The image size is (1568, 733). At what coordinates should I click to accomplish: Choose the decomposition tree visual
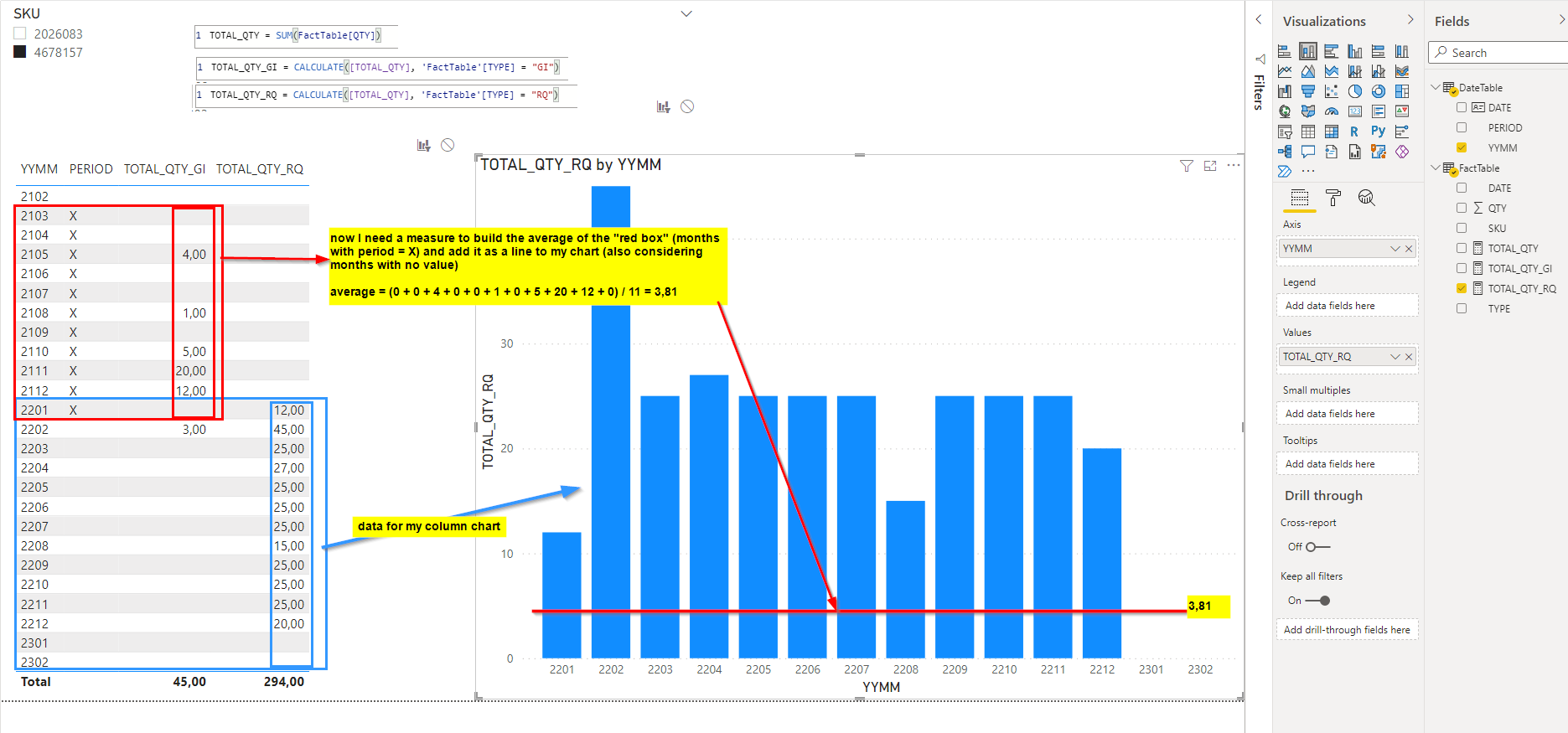click(1285, 152)
